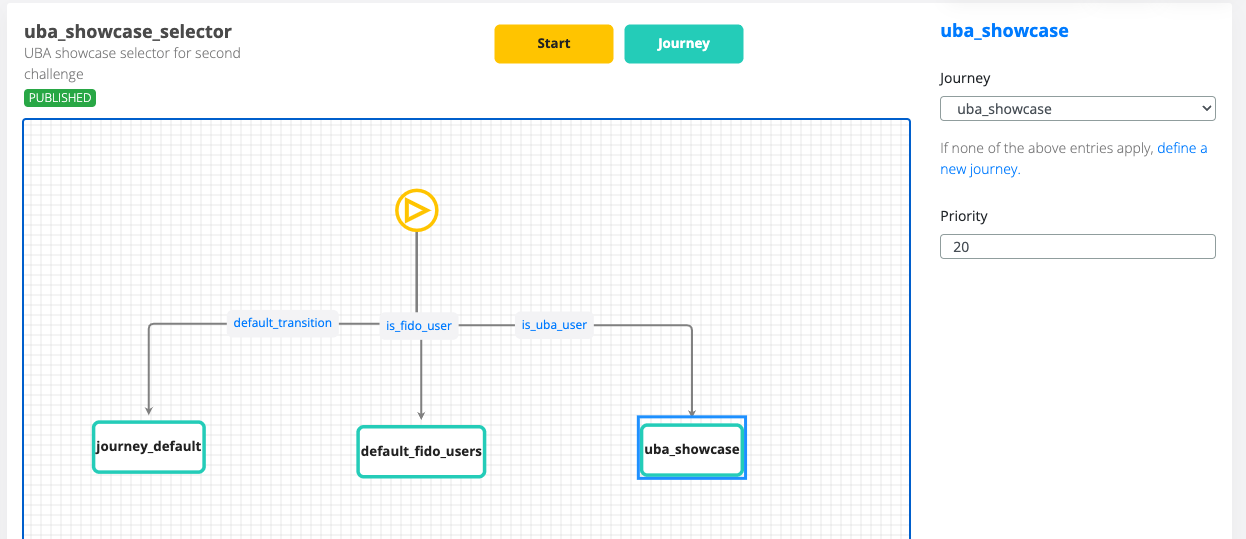
Task: Focus the Priority input field
Action: pos(1077,246)
